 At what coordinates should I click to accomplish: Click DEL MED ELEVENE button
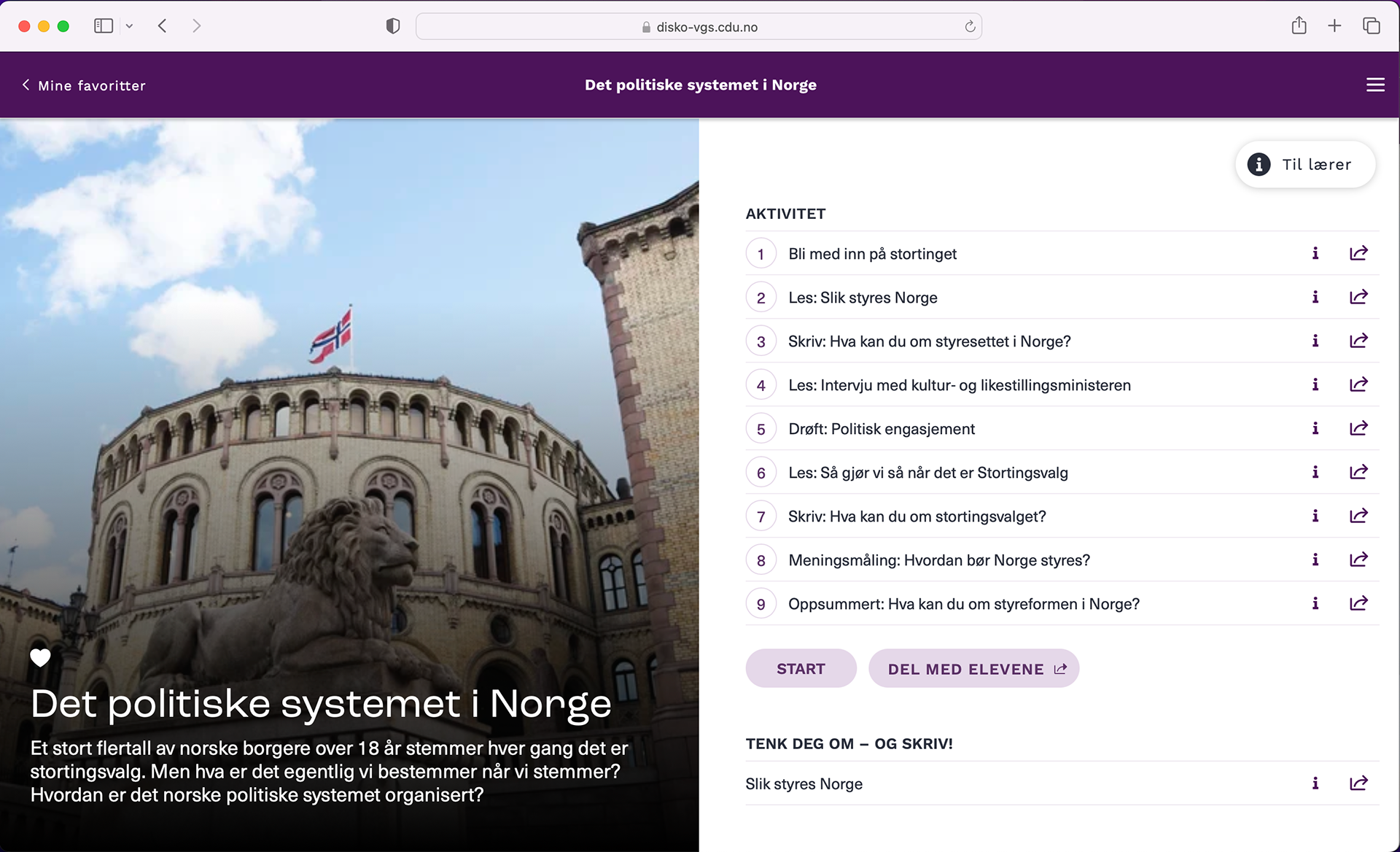click(x=973, y=668)
